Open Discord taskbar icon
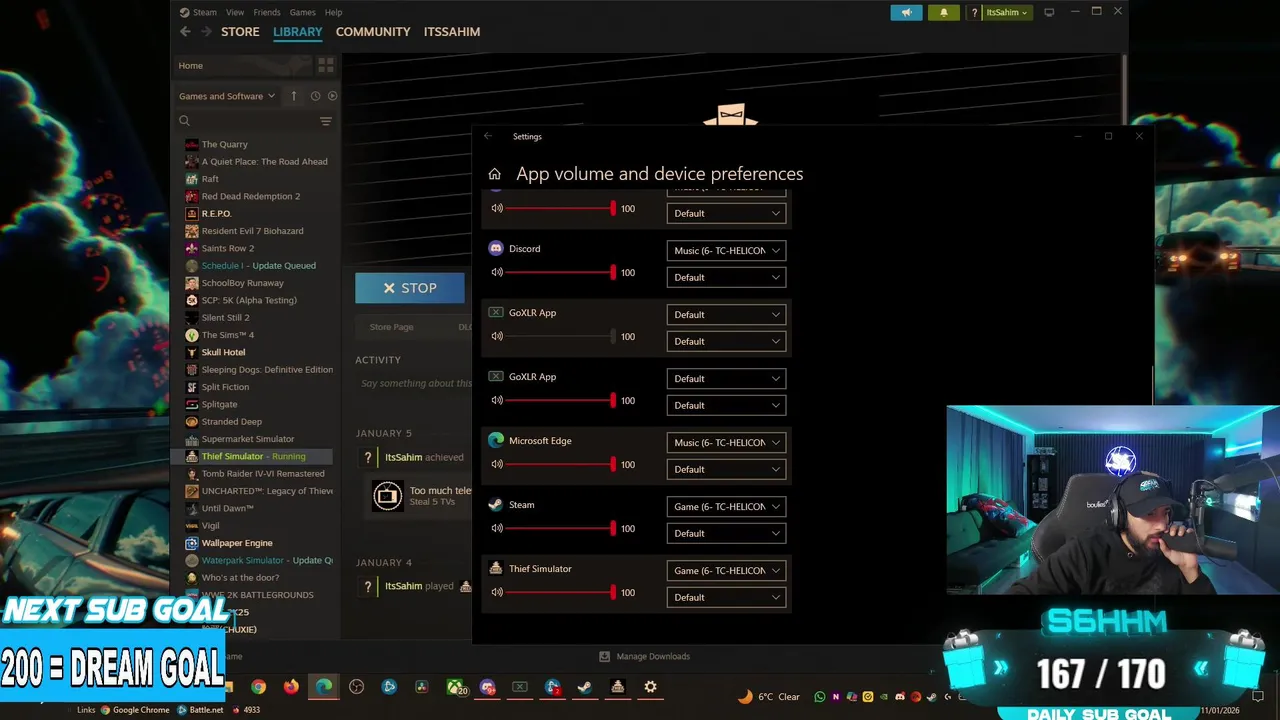 click(487, 687)
